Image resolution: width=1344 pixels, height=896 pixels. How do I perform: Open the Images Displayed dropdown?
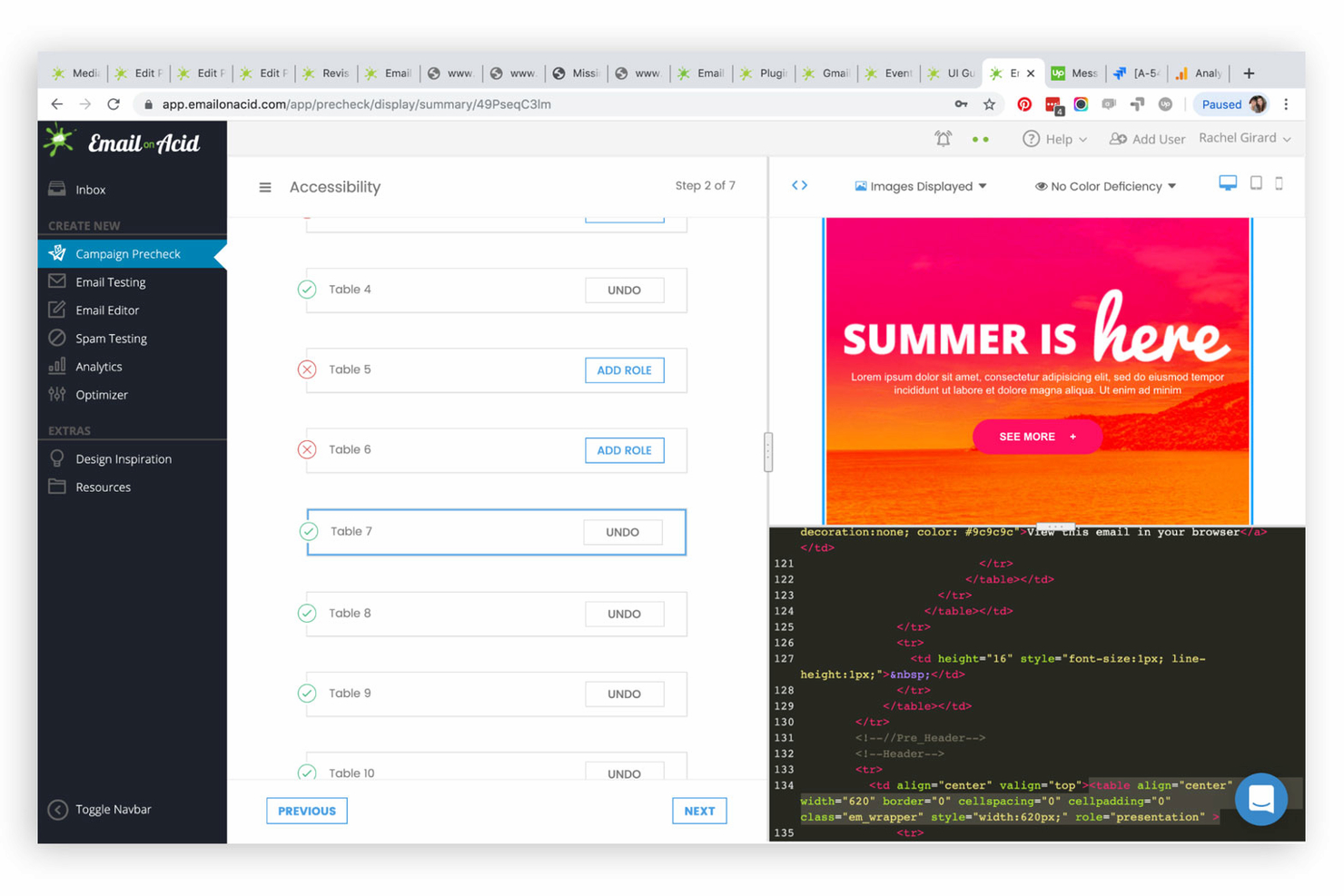[x=919, y=185]
